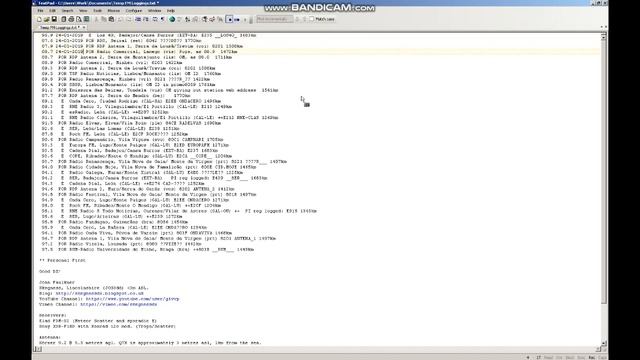Click inside the incremental find input field

point(274,19)
